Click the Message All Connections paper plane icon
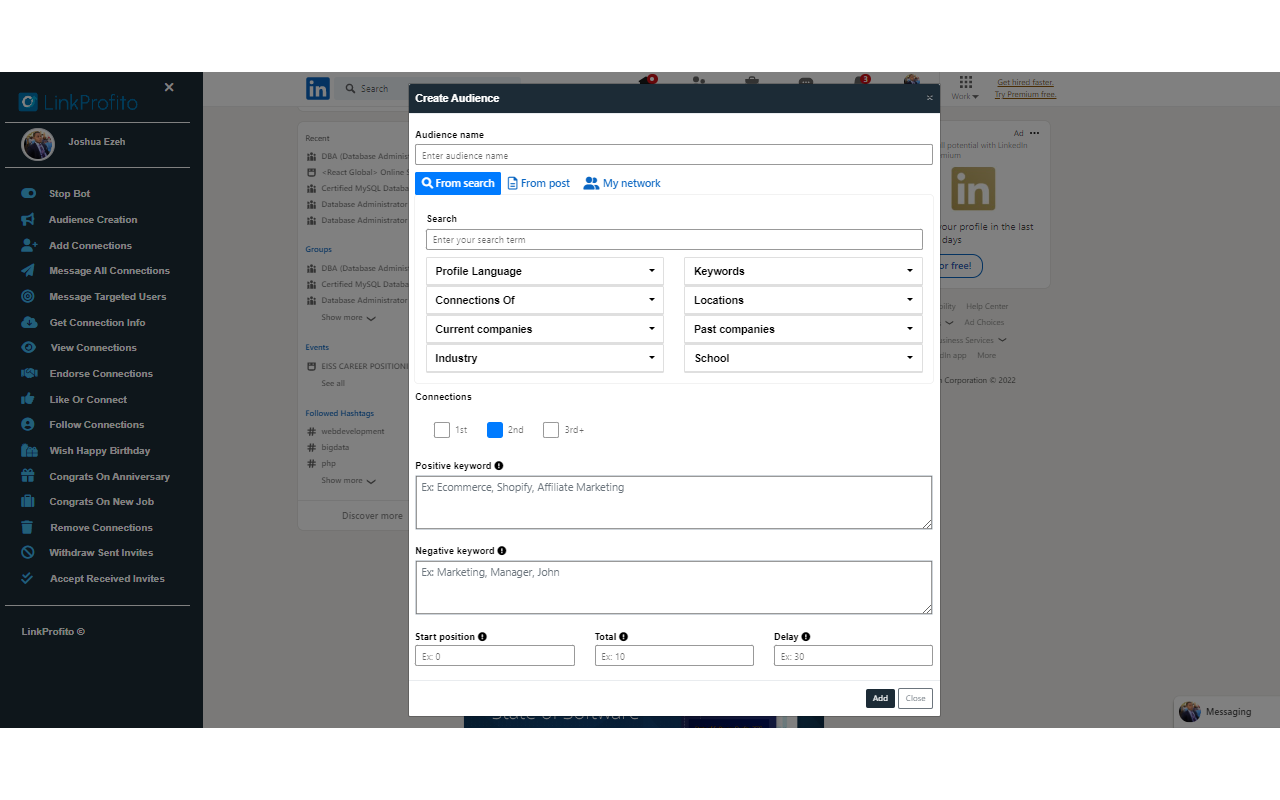1280x800 pixels. point(28,271)
